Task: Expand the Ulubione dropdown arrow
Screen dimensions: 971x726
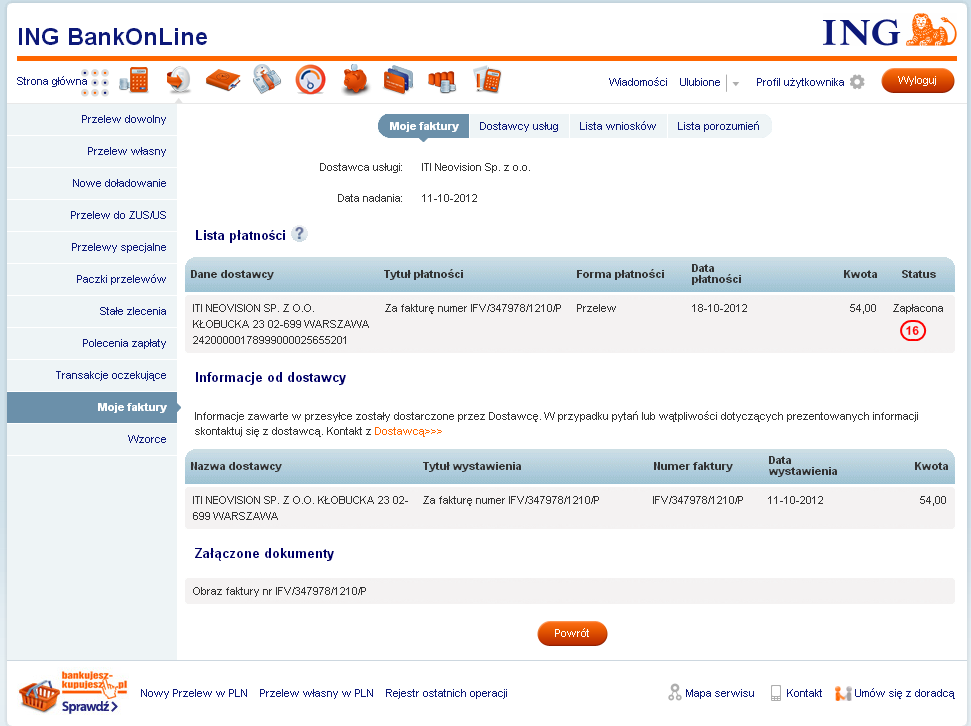Action: click(736, 83)
